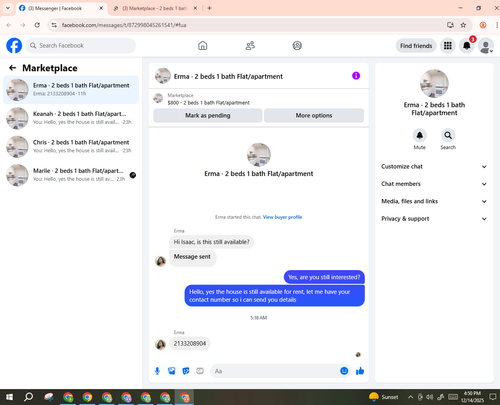Select the message "Hi Isaac, is this still available?"
Screen dimensions: 500x405
(211, 242)
